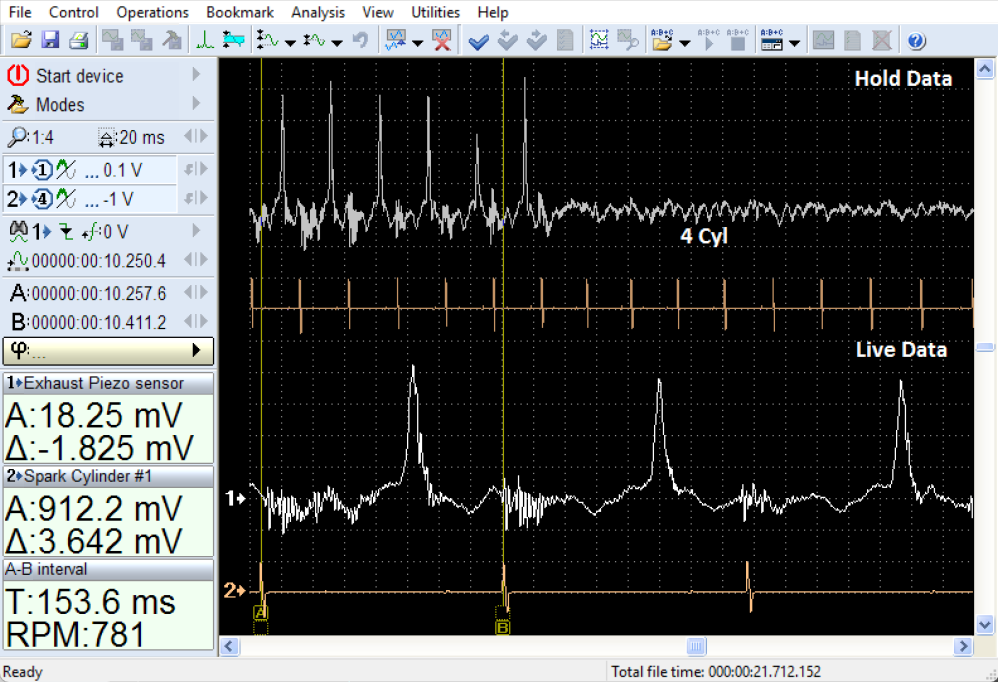This screenshot has height=682, width=998.
Task: Click the dashed selection waveform icon
Action: point(599,41)
